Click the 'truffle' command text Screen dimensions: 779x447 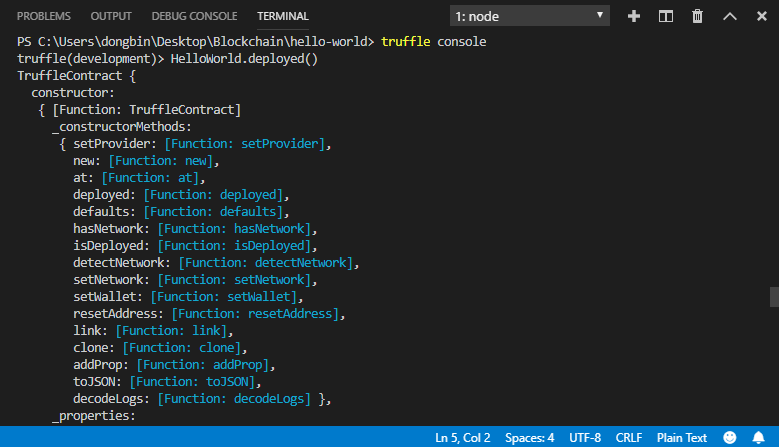[x=405, y=42]
